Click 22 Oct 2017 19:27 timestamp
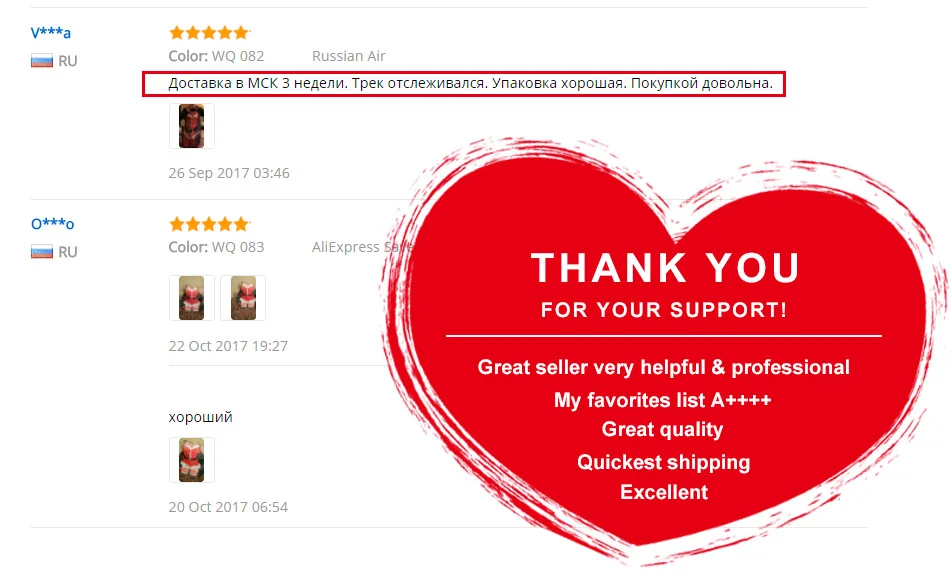The width and height of the screenshot is (950, 586). 228,345
